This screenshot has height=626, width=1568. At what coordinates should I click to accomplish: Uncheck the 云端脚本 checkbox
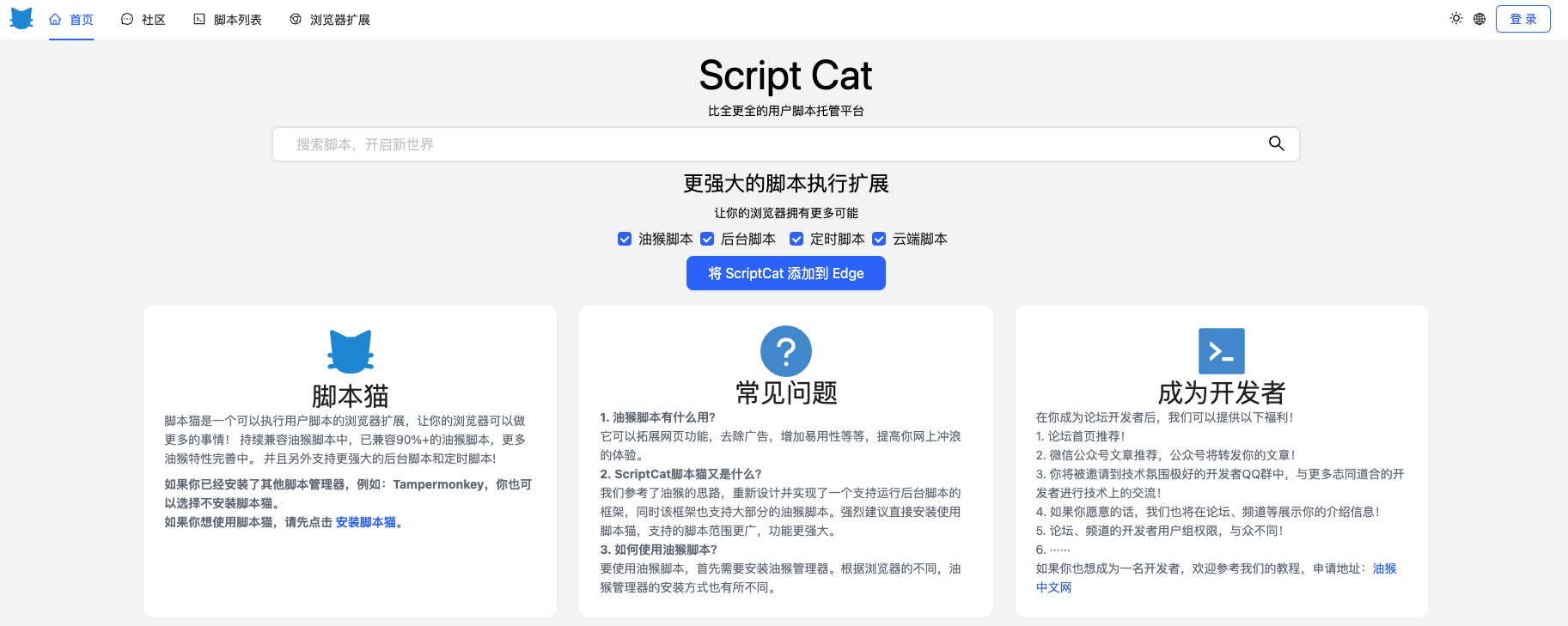879,239
